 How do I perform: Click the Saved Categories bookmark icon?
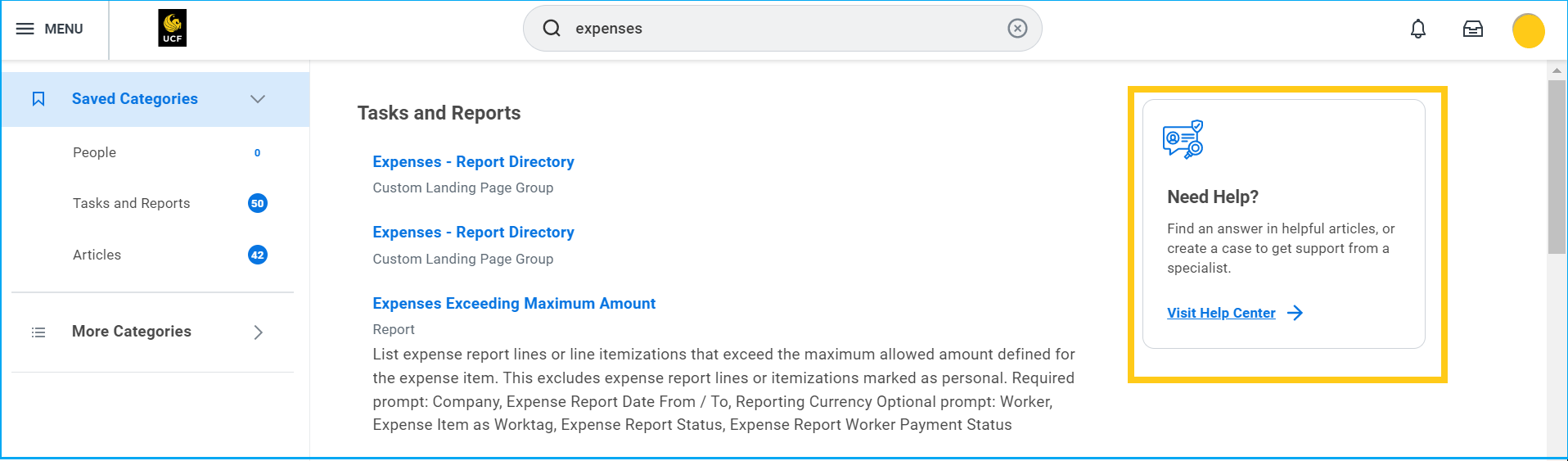(38, 99)
